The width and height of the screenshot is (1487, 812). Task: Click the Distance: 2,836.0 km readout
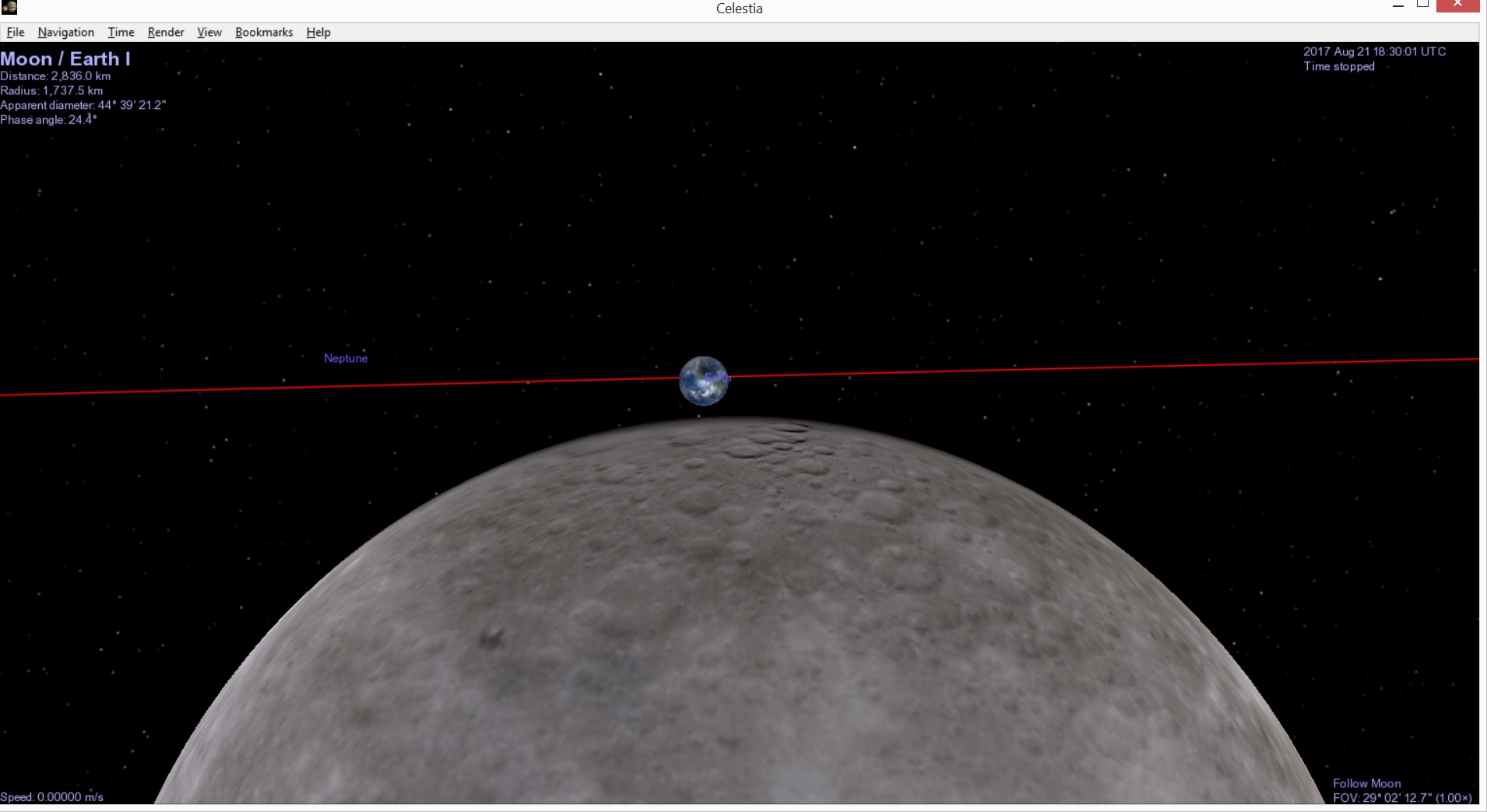(55, 76)
